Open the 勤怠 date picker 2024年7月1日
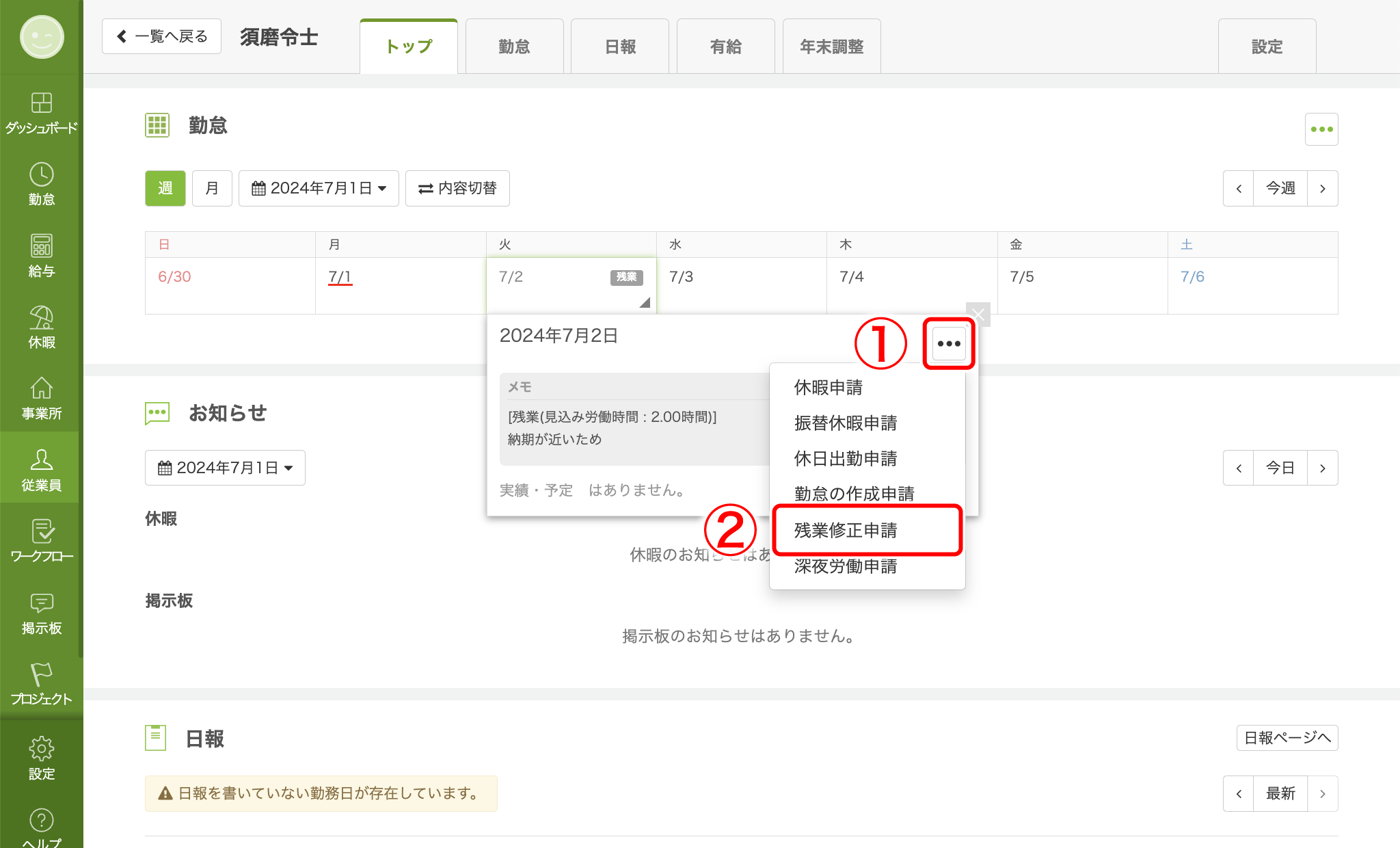The image size is (1400, 848). tap(319, 188)
